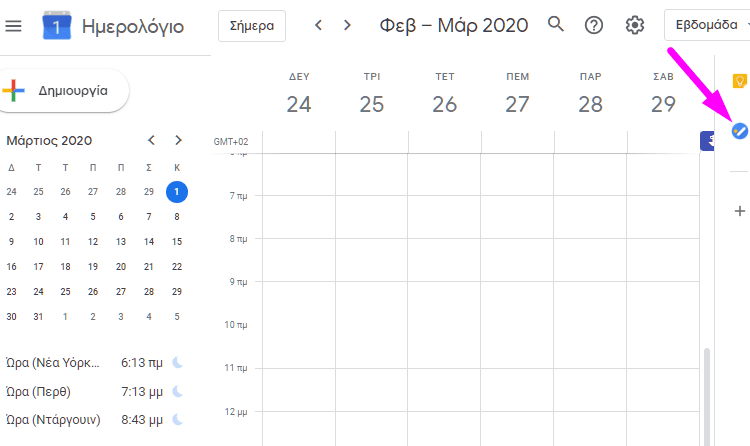Click the Σήμερα button
750x446 pixels.
tap(252, 26)
